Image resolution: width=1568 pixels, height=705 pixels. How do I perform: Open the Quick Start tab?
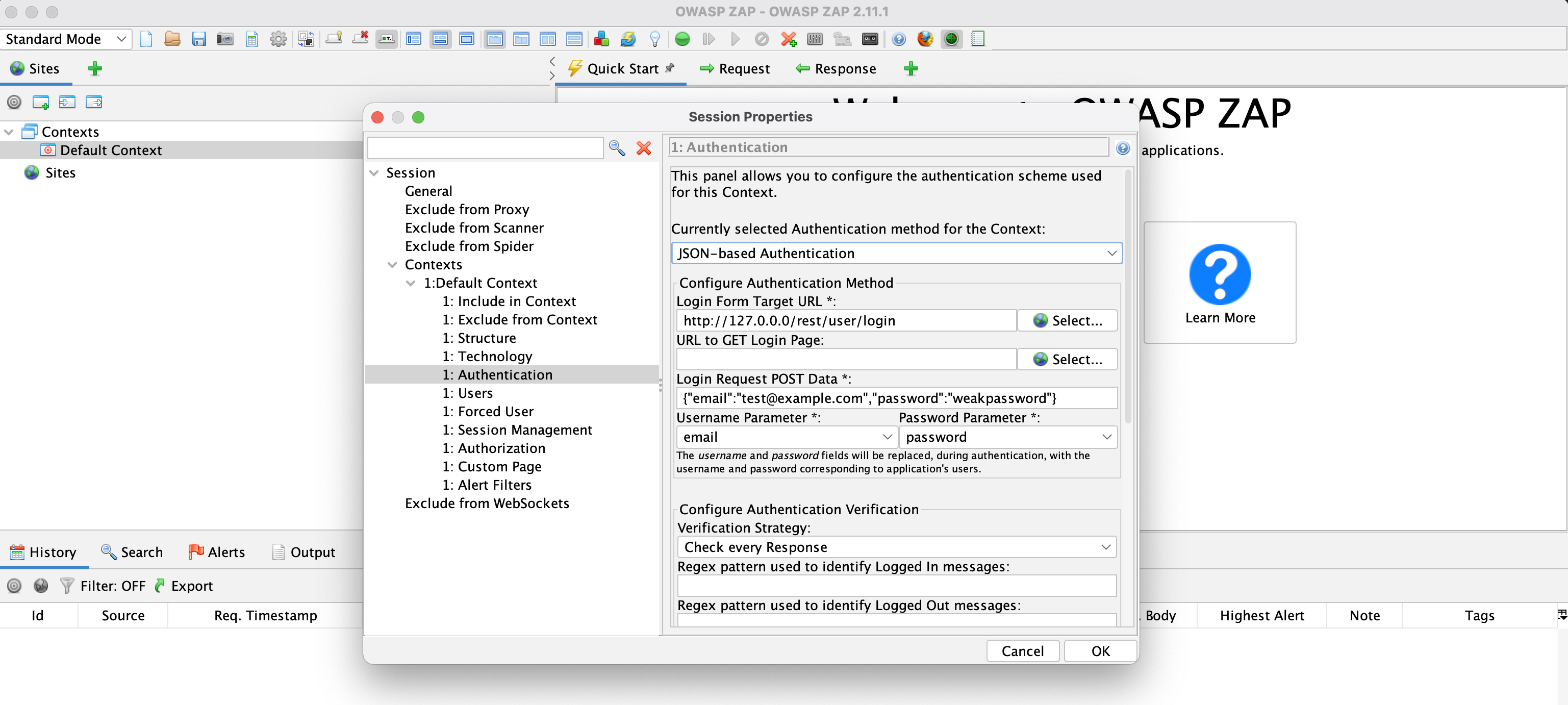[x=621, y=69]
